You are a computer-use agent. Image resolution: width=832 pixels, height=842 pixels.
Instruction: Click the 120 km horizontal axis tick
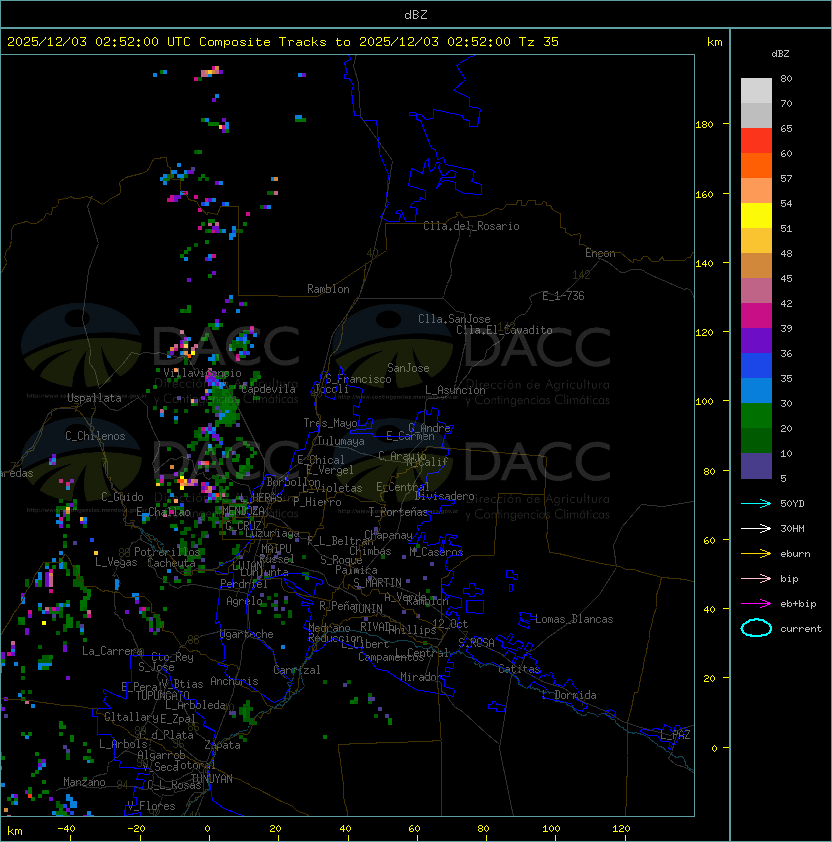point(621,829)
